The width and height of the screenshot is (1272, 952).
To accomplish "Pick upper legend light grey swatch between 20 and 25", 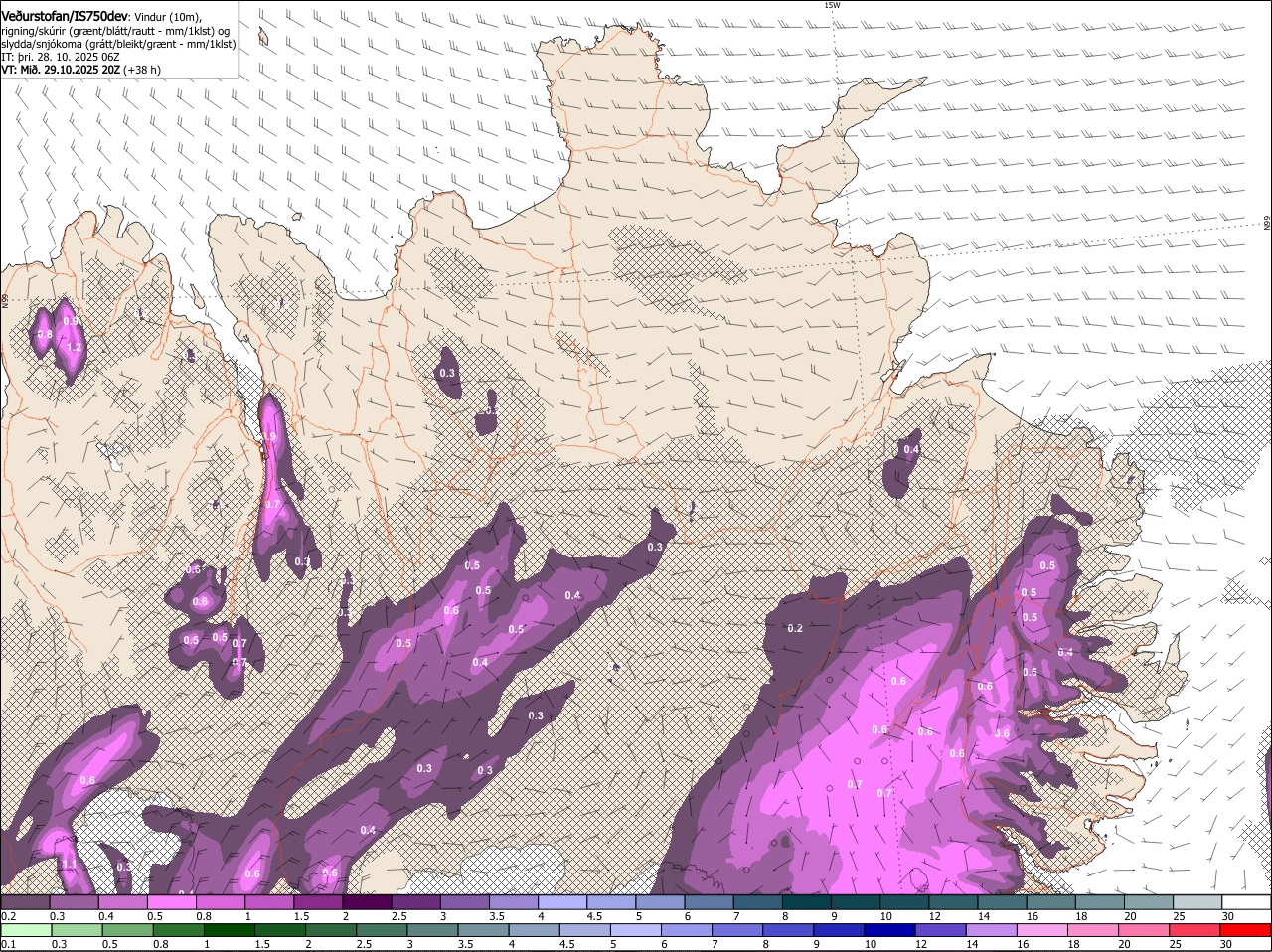I will click(1149, 901).
